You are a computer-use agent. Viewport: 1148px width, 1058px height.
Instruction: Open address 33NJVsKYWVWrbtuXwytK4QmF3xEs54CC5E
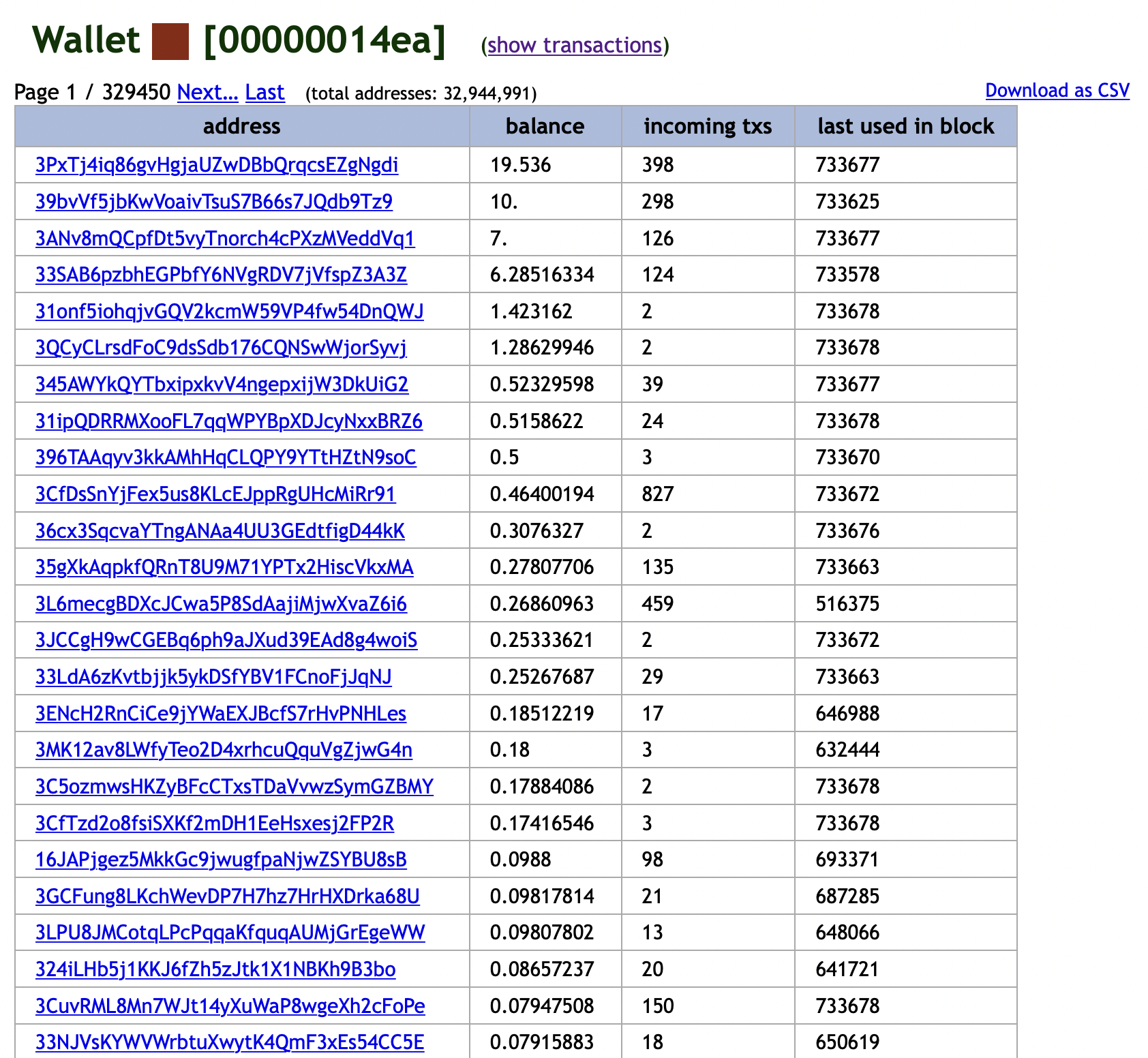pos(230,1042)
